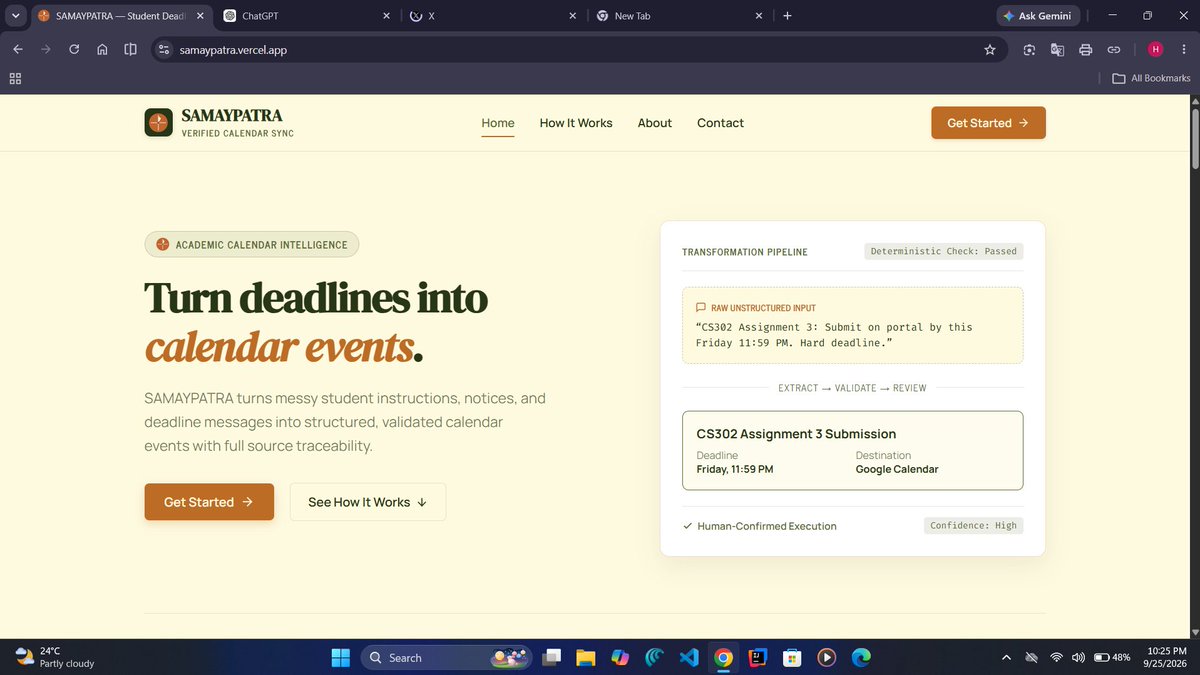Open the site information icon in address bar

pos(165,49)
